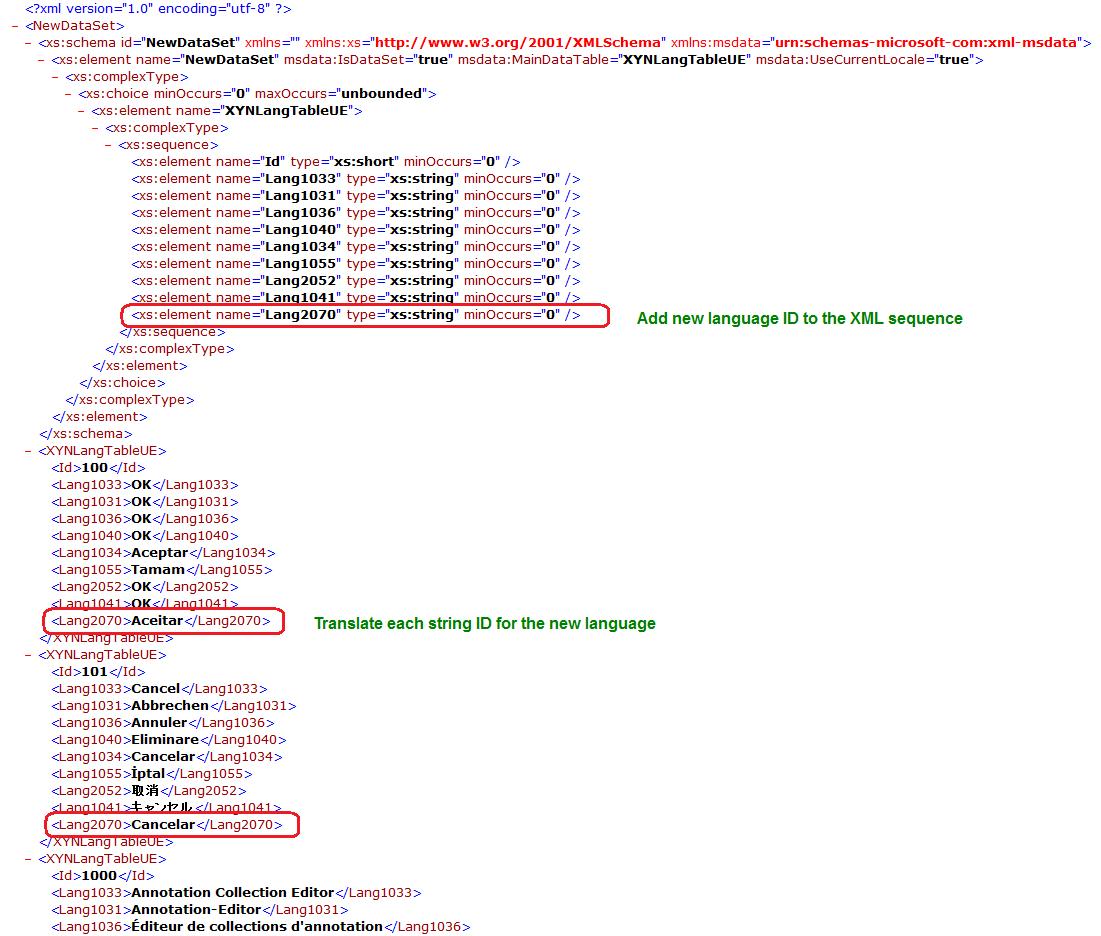Collapse the root NewDataSet node

tap(16, 26)
